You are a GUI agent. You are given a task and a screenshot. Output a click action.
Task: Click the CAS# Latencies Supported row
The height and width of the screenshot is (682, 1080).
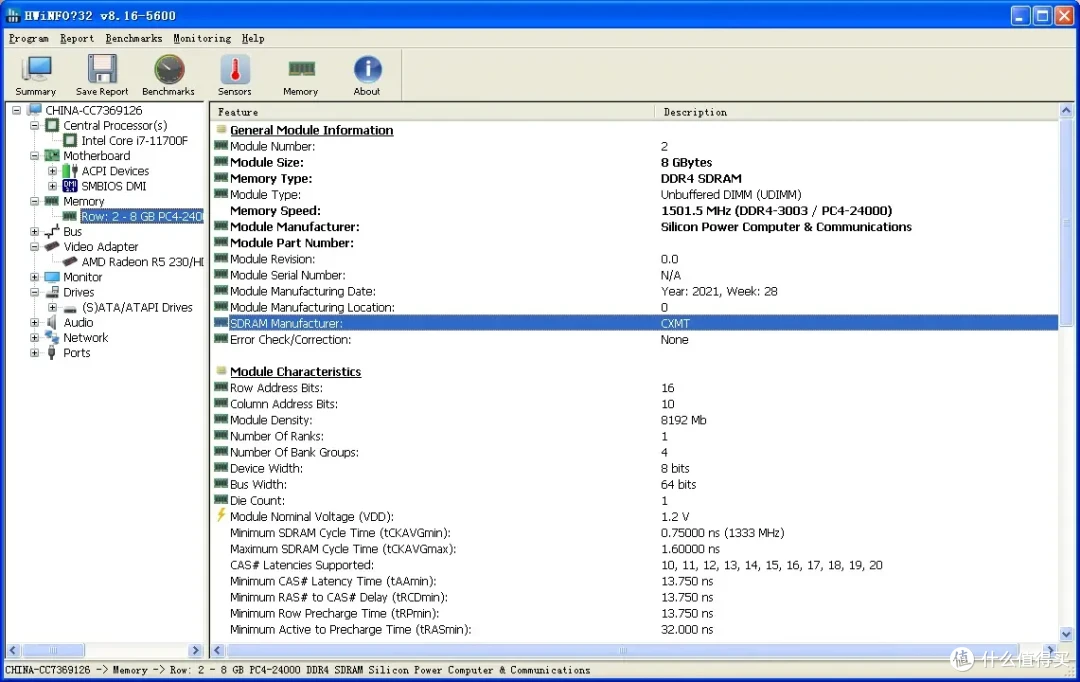[x=634, y=565]
